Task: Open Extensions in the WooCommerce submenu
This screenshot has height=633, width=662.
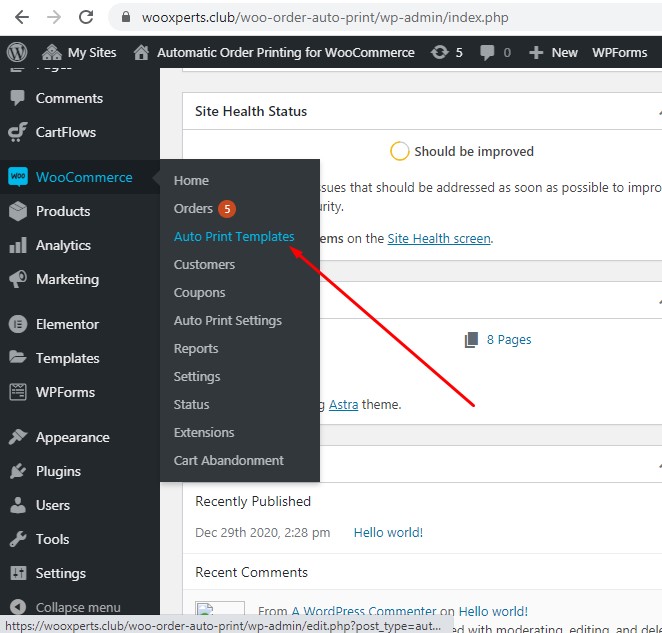Action: tap(204, 432)
